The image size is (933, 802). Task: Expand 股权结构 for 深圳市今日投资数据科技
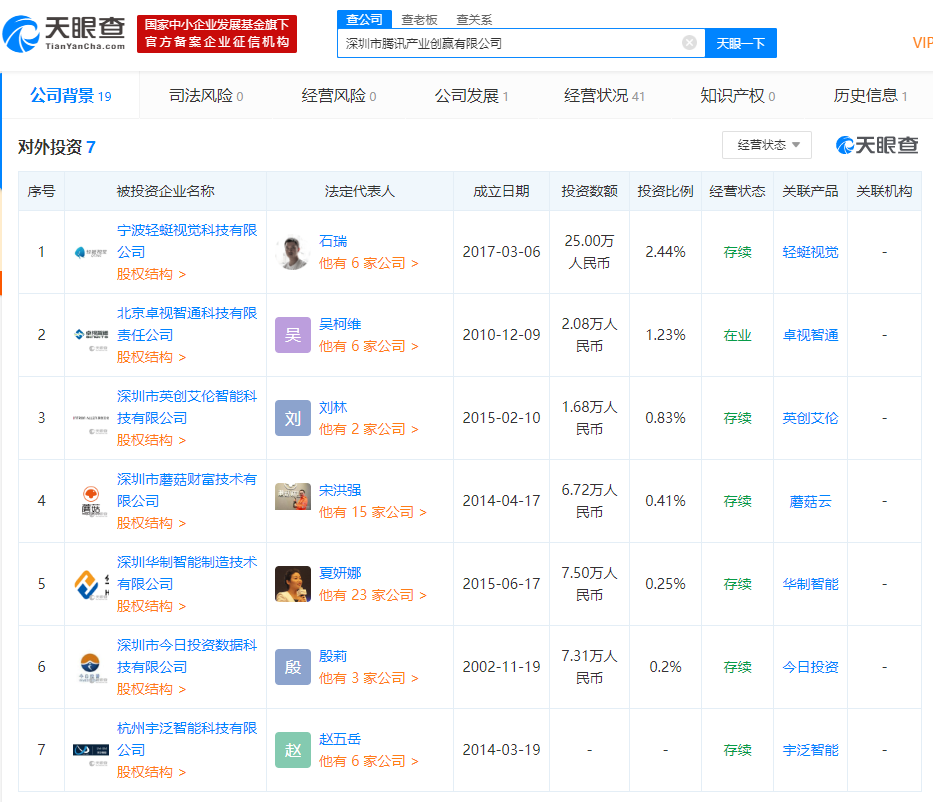[151, 689]
